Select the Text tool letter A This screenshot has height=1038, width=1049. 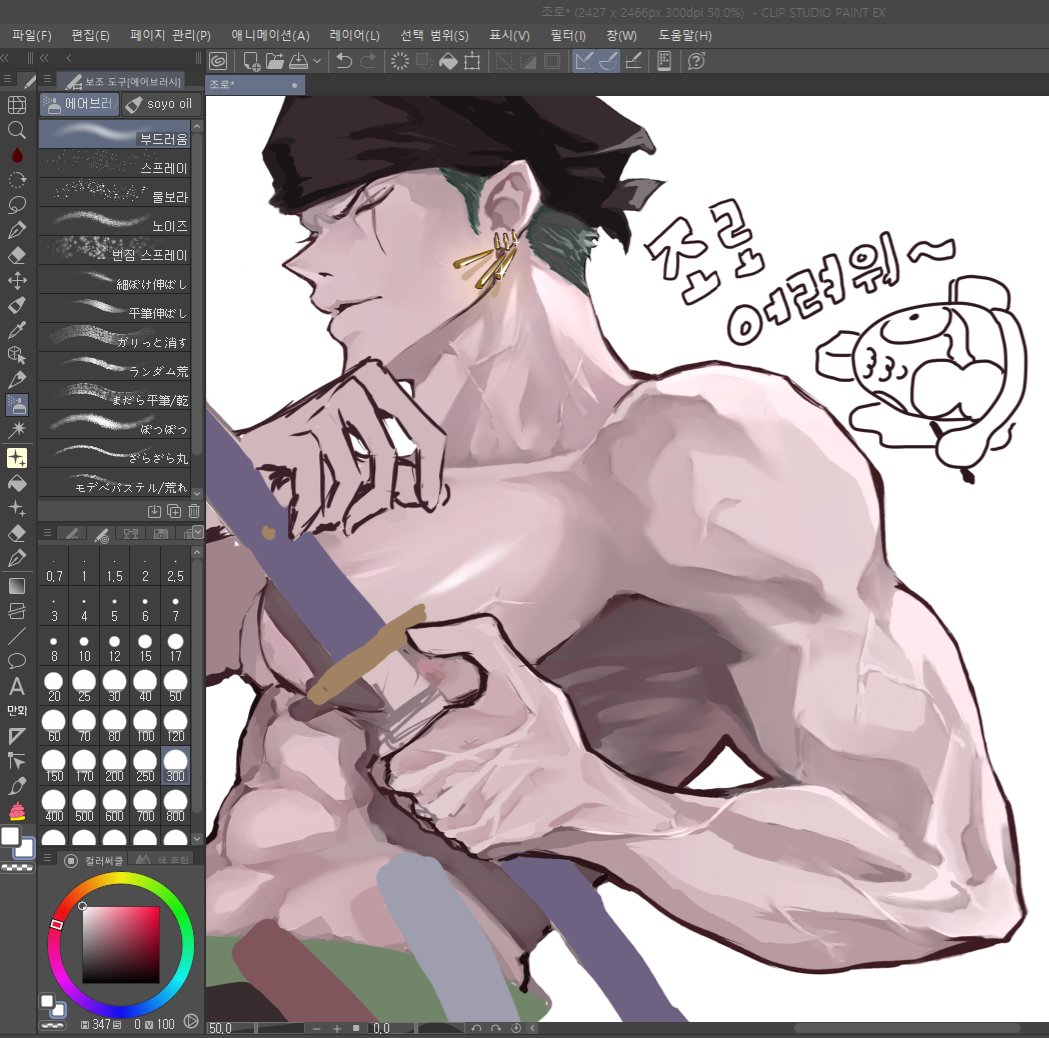tap(17, 687)
